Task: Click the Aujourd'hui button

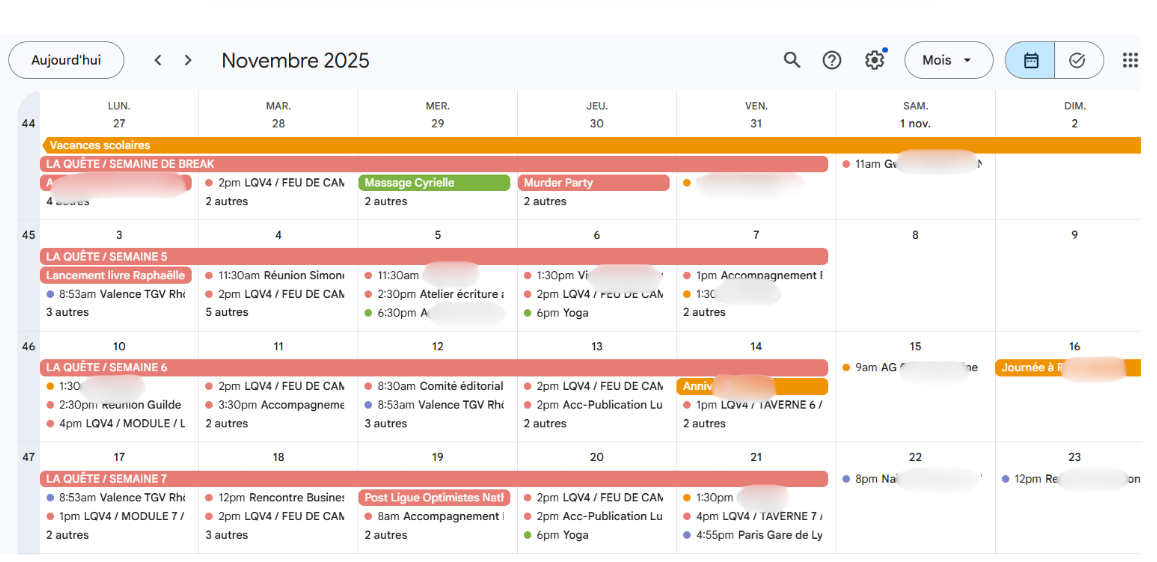Action: point(66,60)
